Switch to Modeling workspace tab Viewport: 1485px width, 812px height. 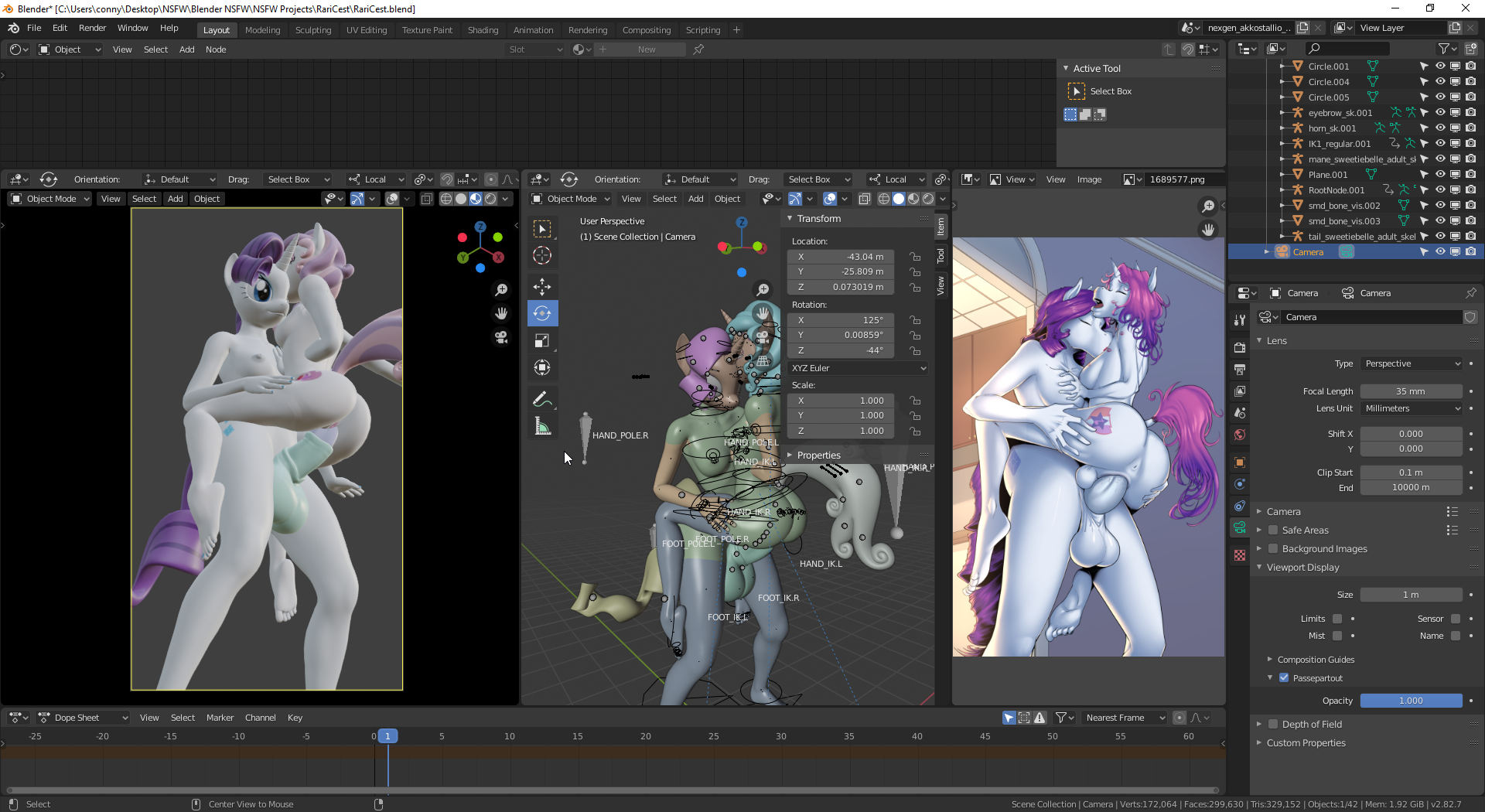pos(262,30)
